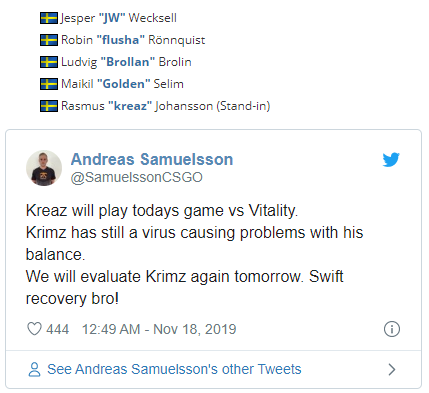Expand the chevron arrow for other Tweets
The height and width of the screenshot is (393, 429).
pyautogui.click(x=392, y=369)
